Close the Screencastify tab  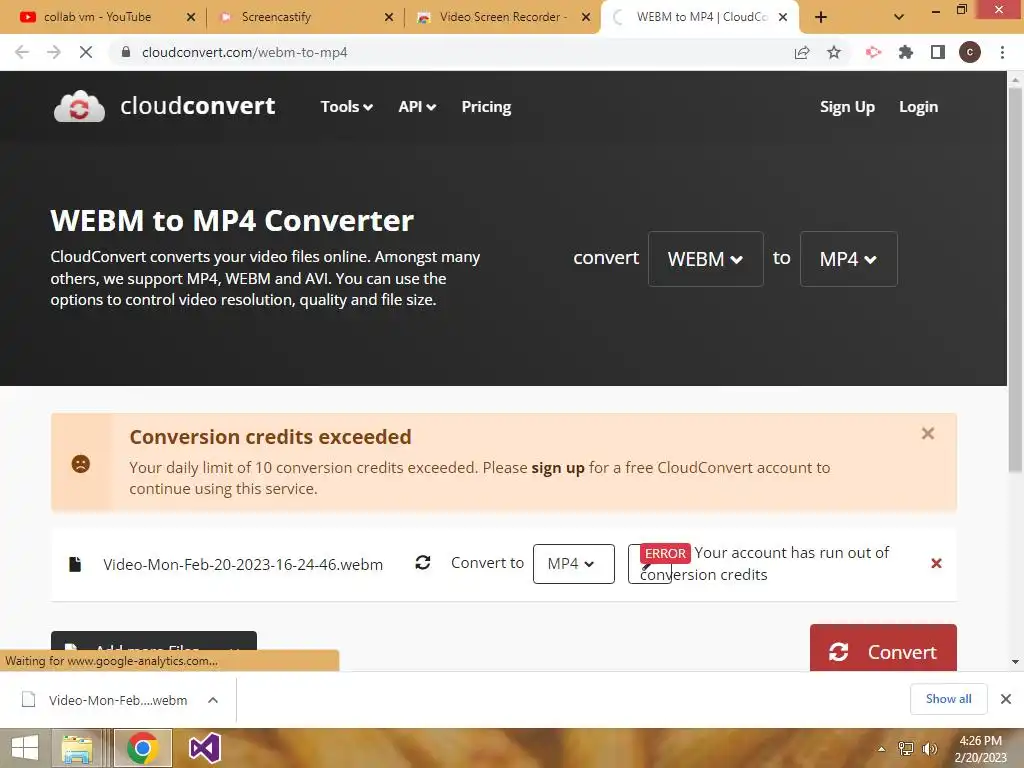coord(389,18)
